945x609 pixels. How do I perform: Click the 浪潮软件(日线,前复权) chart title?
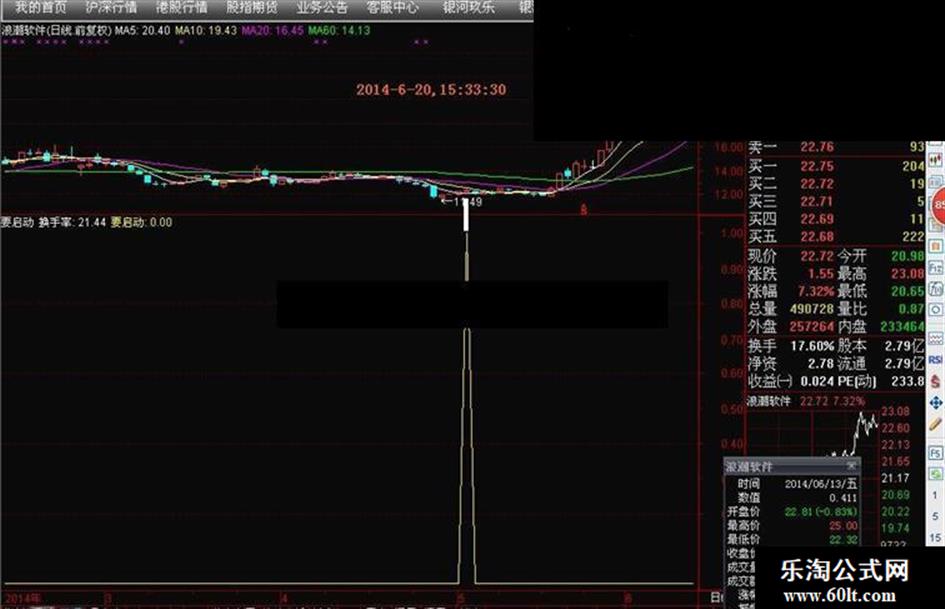(57, 30)
